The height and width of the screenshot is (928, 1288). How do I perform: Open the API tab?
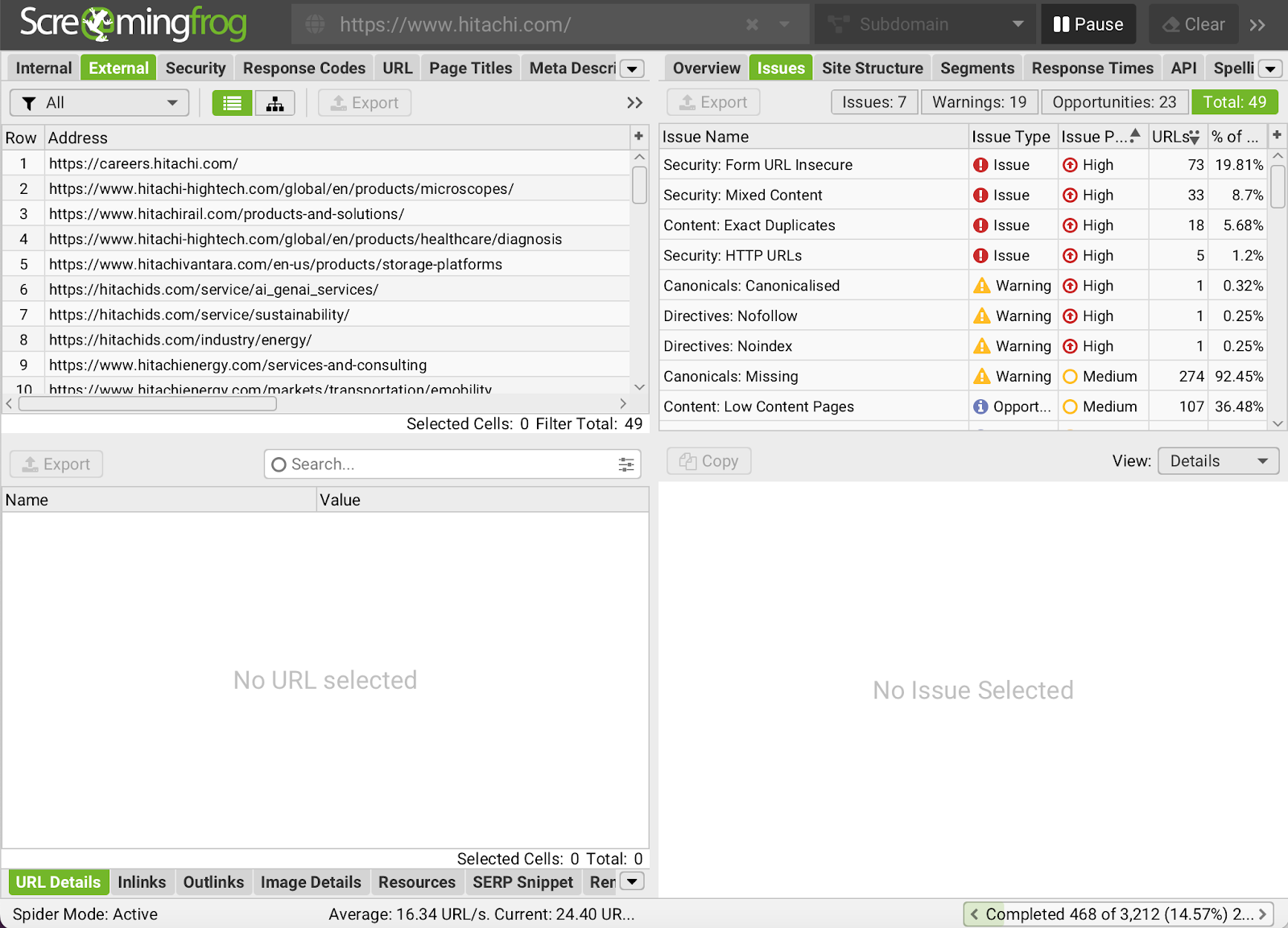click(1183, 68)
